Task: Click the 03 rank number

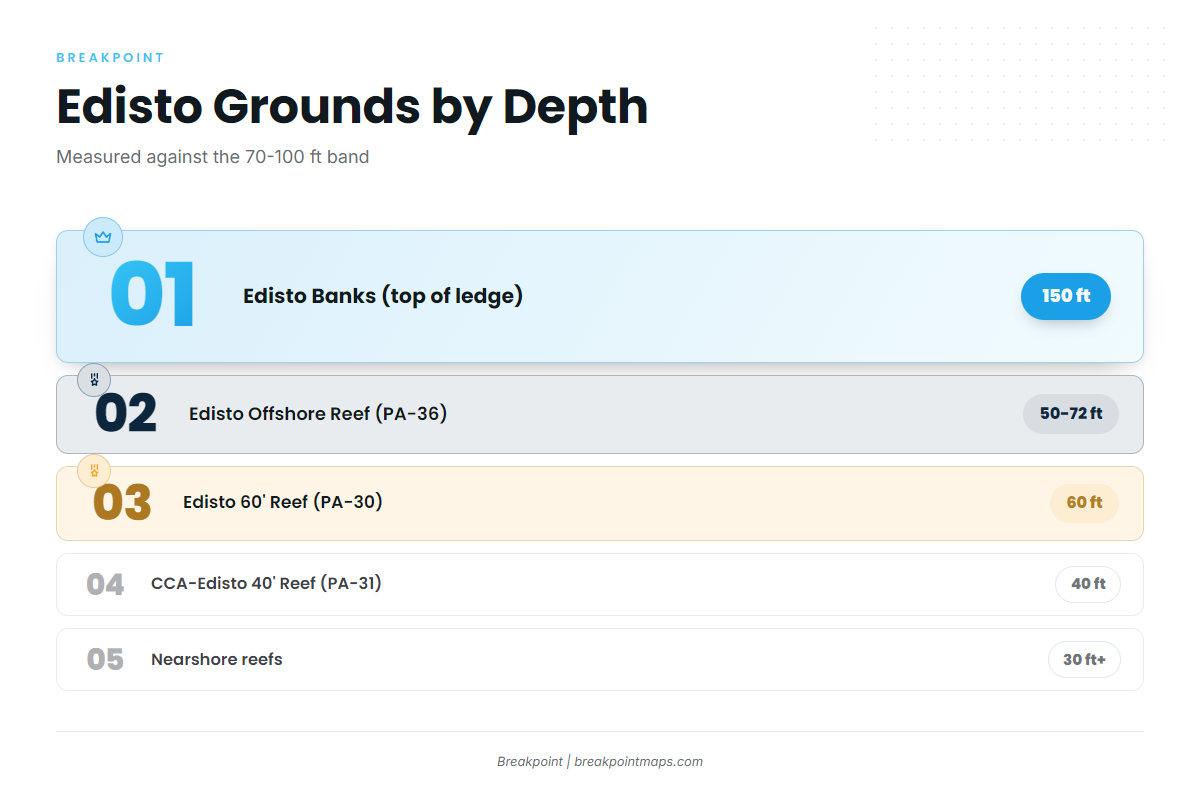Action: coord(122,503)
